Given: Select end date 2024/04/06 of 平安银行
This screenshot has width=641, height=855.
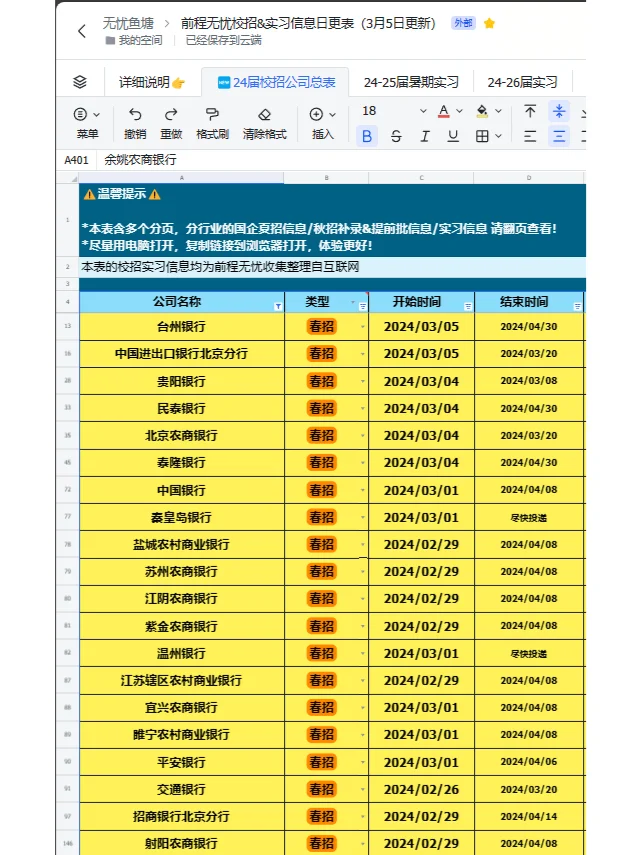Looking at the screenshot, I should (529, 762).
